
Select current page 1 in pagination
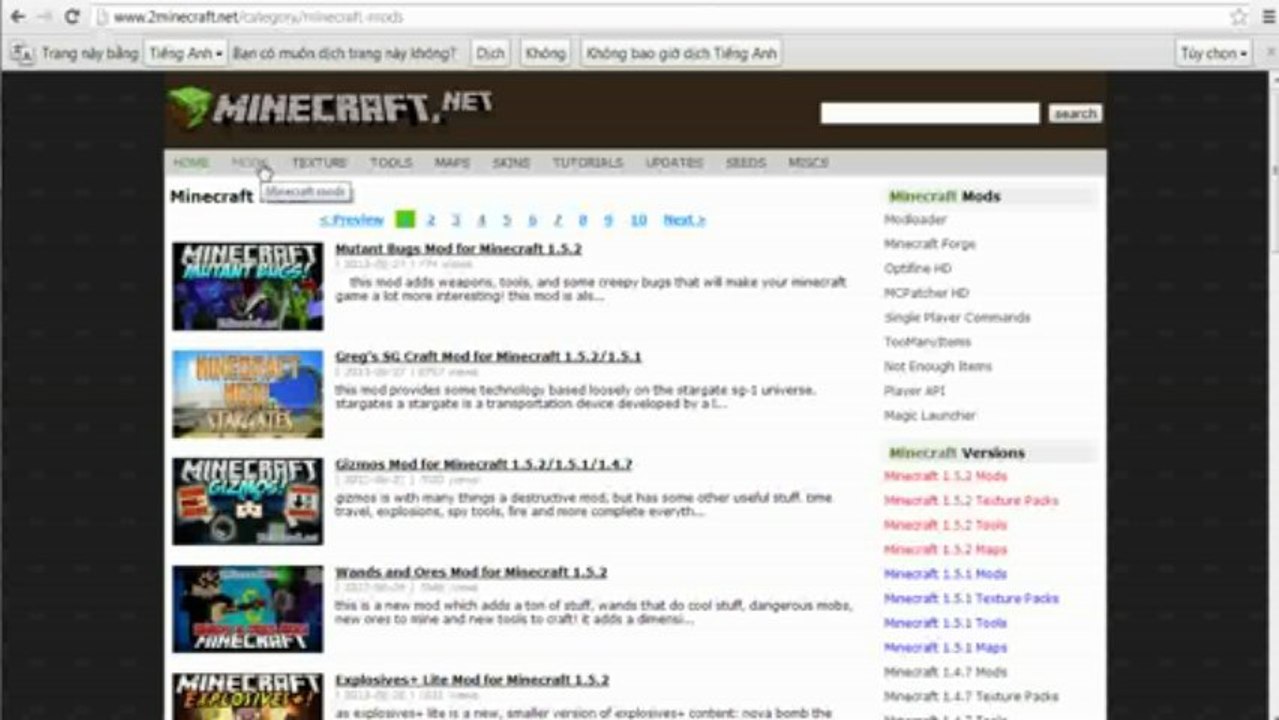click(x=405, y=220)
